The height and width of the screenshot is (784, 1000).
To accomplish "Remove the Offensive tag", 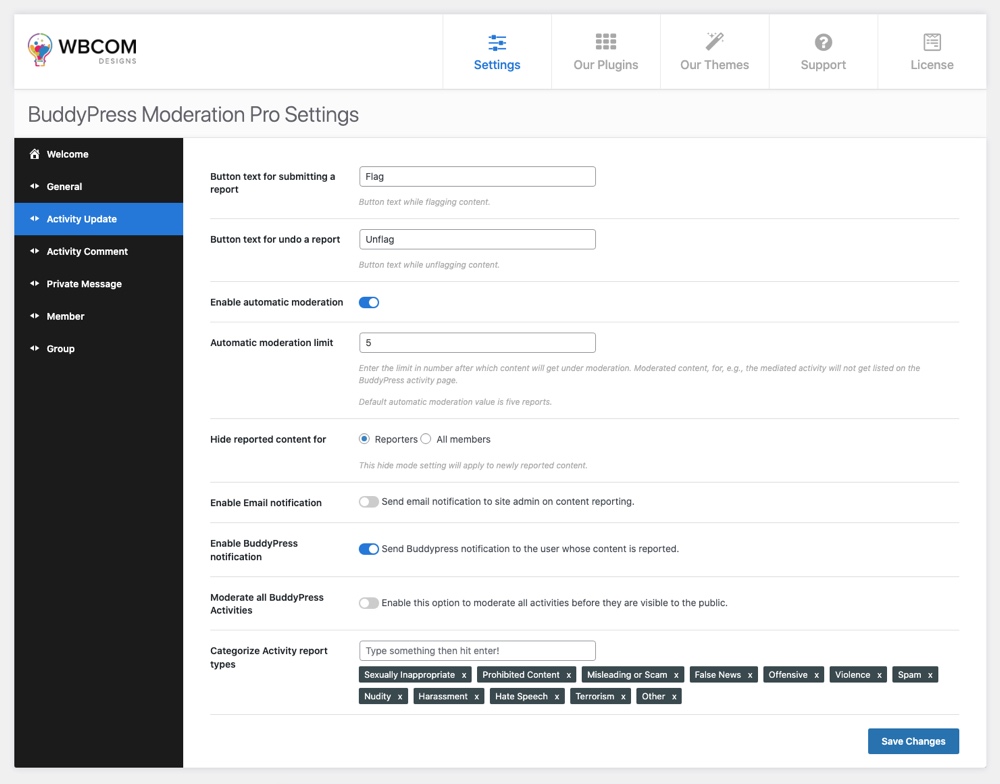I will 816,675.
